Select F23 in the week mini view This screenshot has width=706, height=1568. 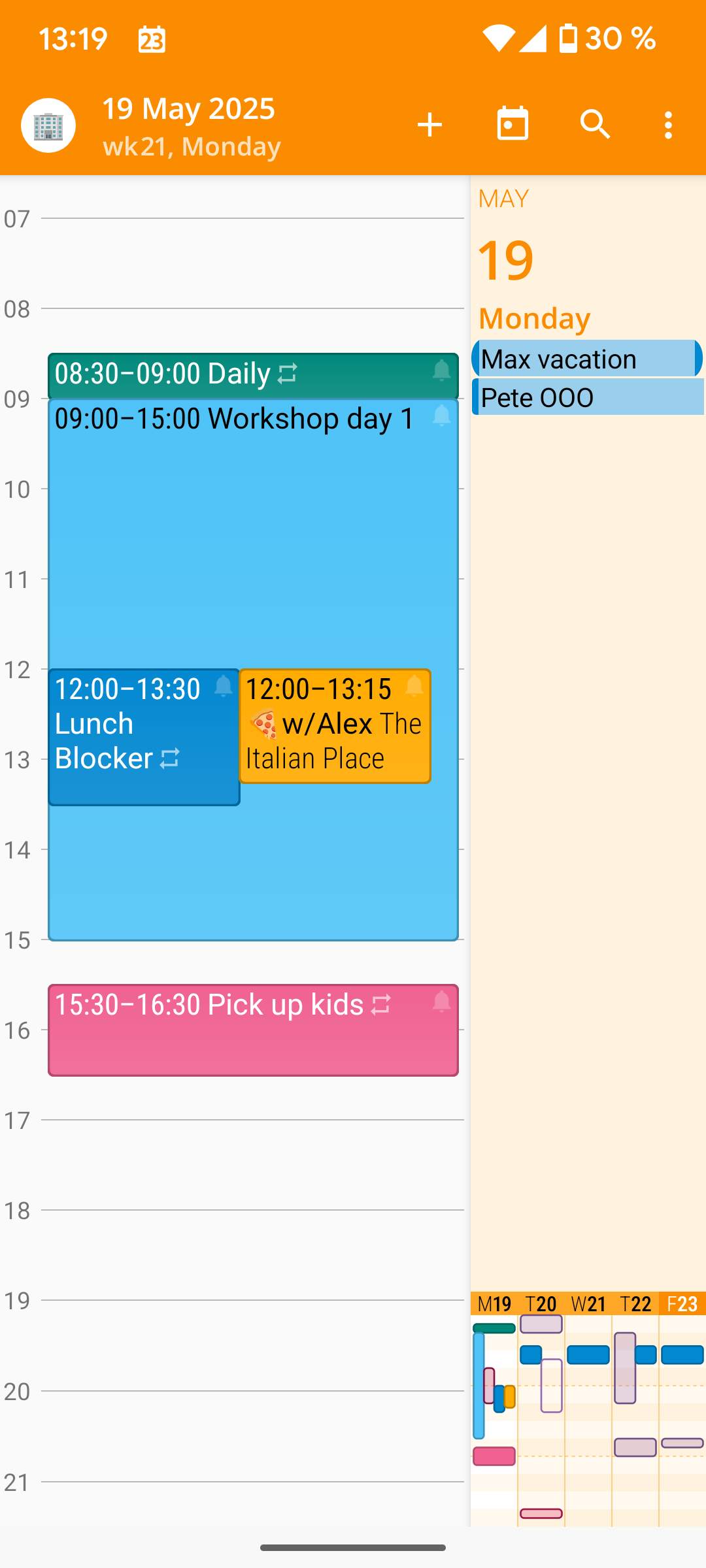pos(682,1304)
